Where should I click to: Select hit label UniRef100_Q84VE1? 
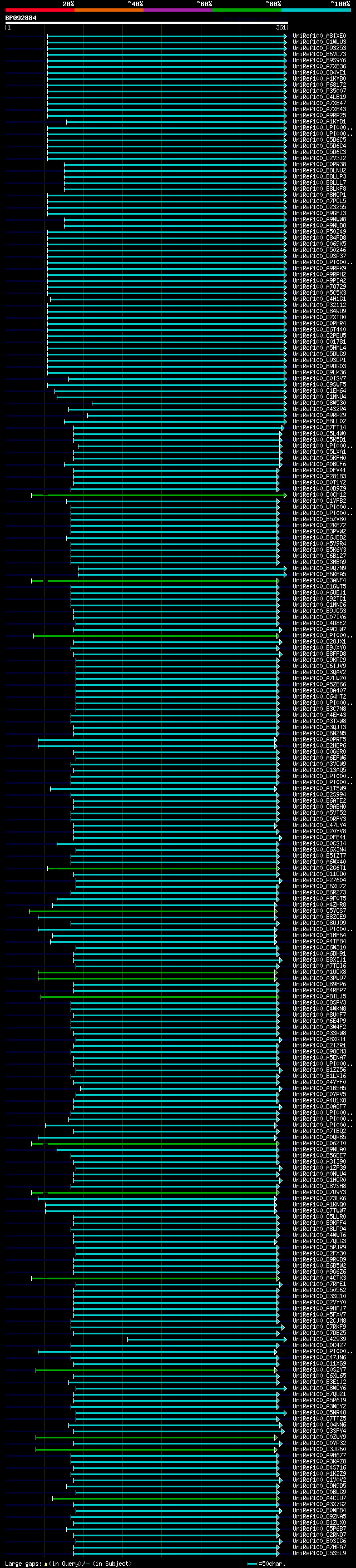pyautogui.click(x=319, y=72)
